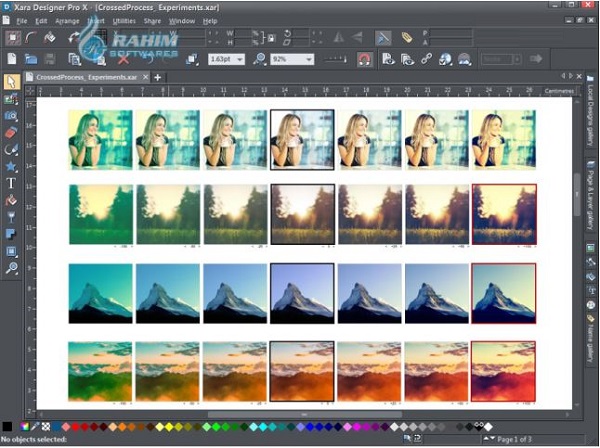
Task: Open the Help menu
Action: [210, 21]
